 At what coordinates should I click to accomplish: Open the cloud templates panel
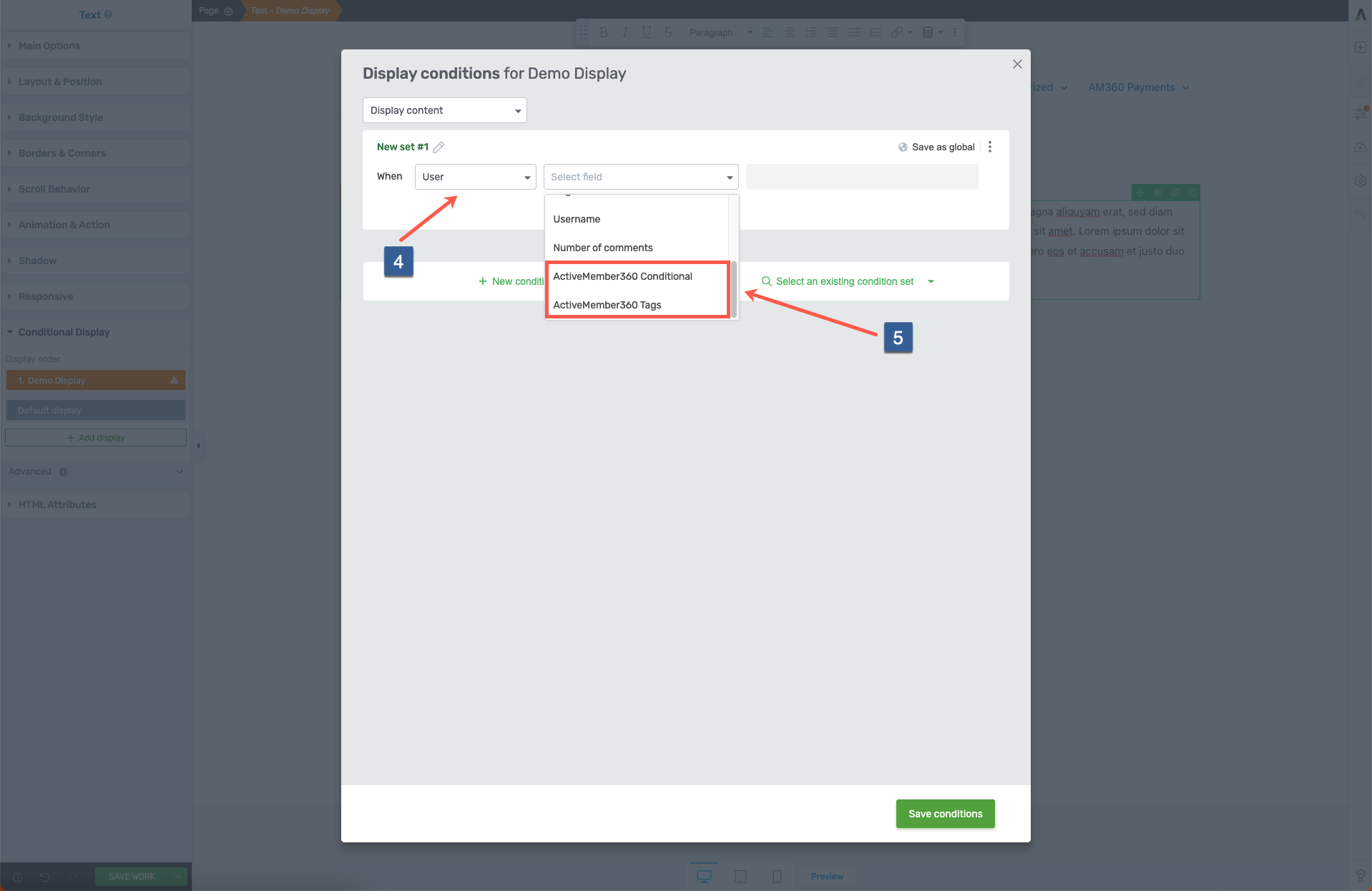click(x=1361, y=147)
